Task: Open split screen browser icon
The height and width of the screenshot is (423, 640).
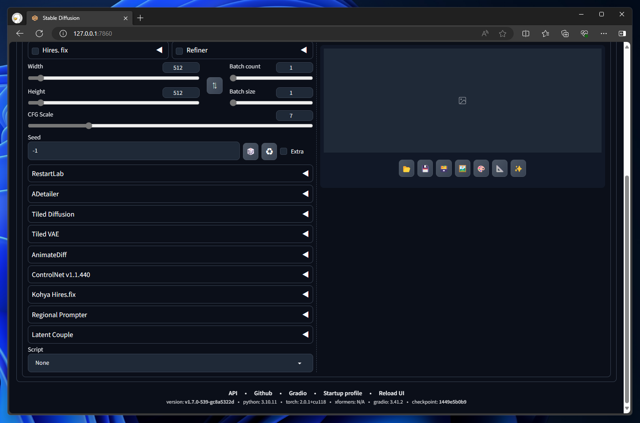Action: (526, 33)
